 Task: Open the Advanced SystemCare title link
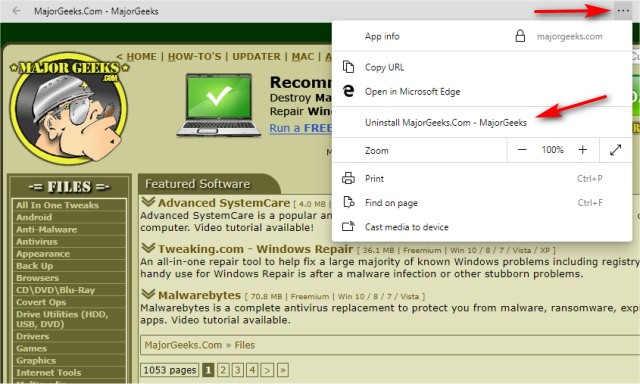click(224, 203)
